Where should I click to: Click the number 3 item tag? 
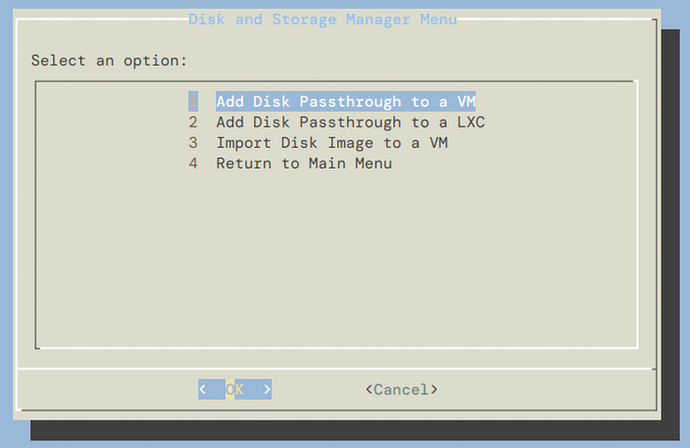click(193, 143)
